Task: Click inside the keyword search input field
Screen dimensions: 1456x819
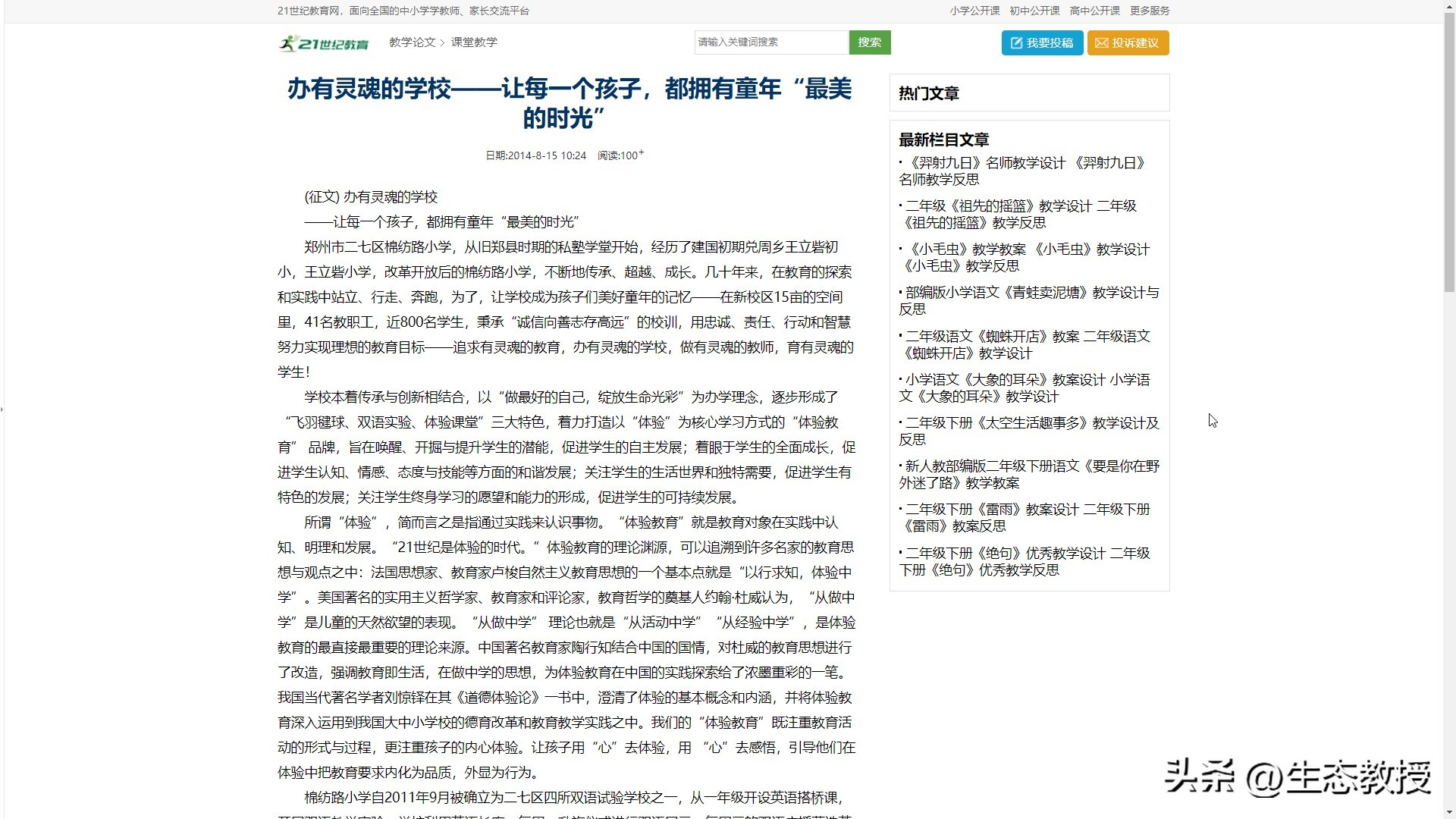Action: pos(770,42)
